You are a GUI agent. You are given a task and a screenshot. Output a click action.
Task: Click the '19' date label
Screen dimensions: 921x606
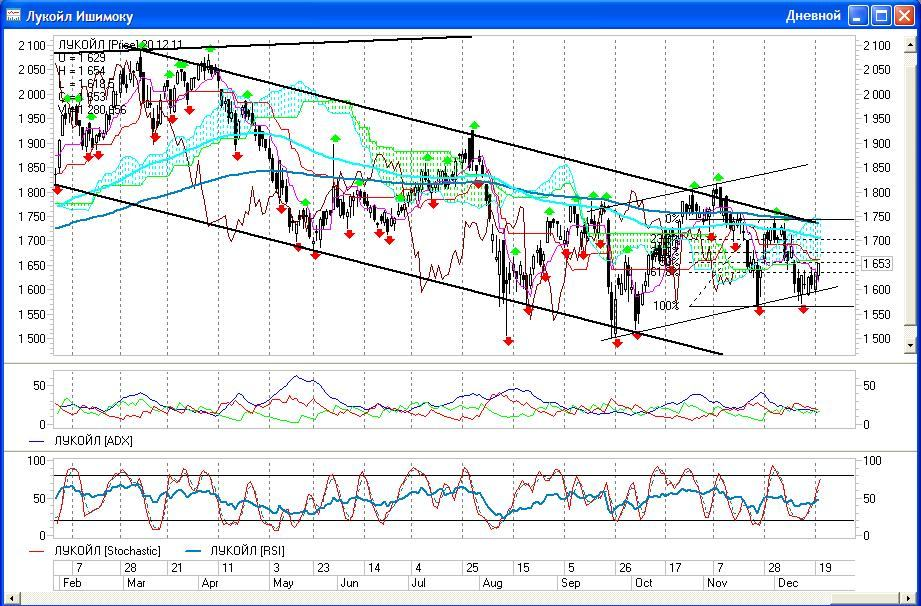825,568
